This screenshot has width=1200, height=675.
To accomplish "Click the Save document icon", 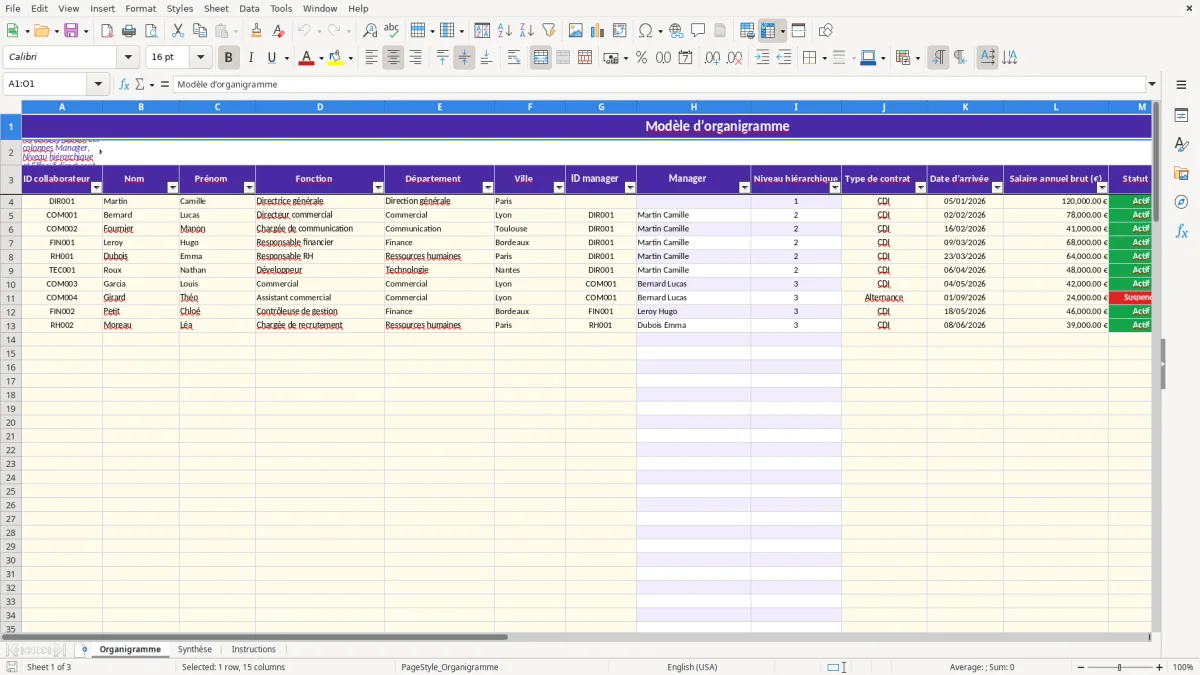I will 71,31.
